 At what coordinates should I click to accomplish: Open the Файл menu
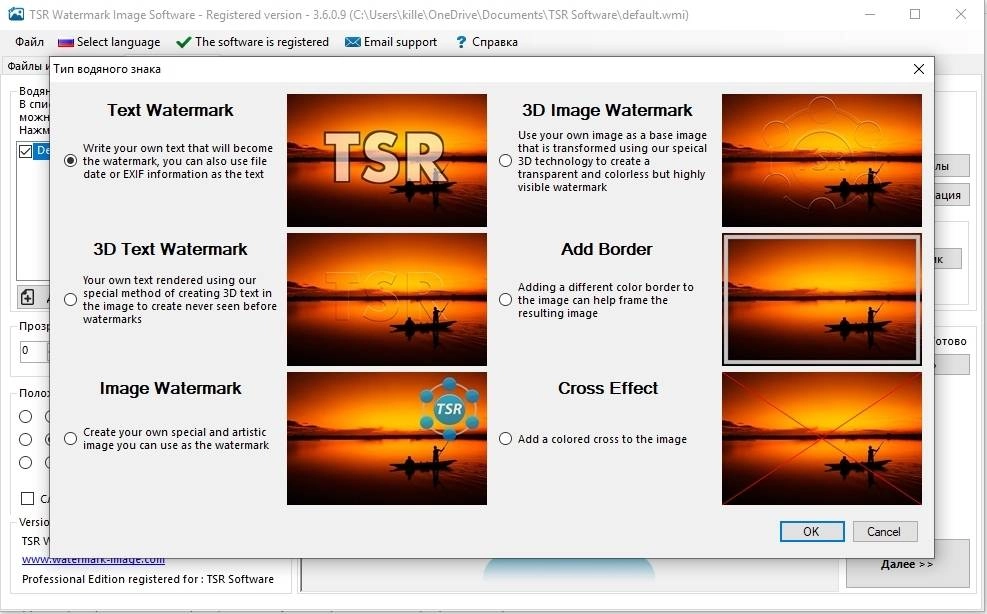[x=29, y=42]
